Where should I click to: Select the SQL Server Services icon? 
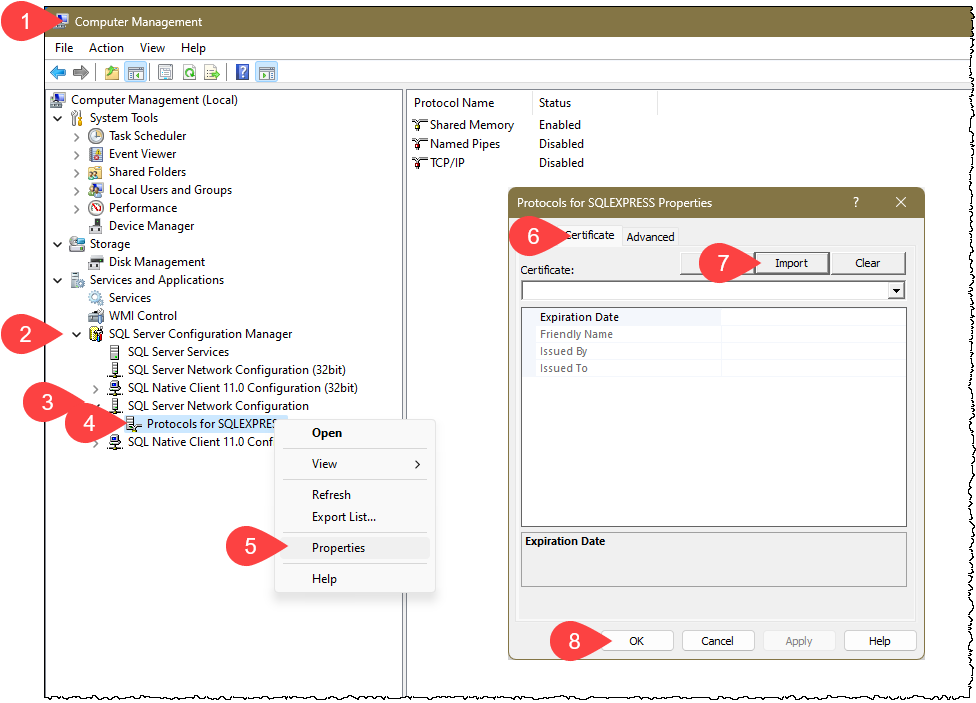click(115, 352)
